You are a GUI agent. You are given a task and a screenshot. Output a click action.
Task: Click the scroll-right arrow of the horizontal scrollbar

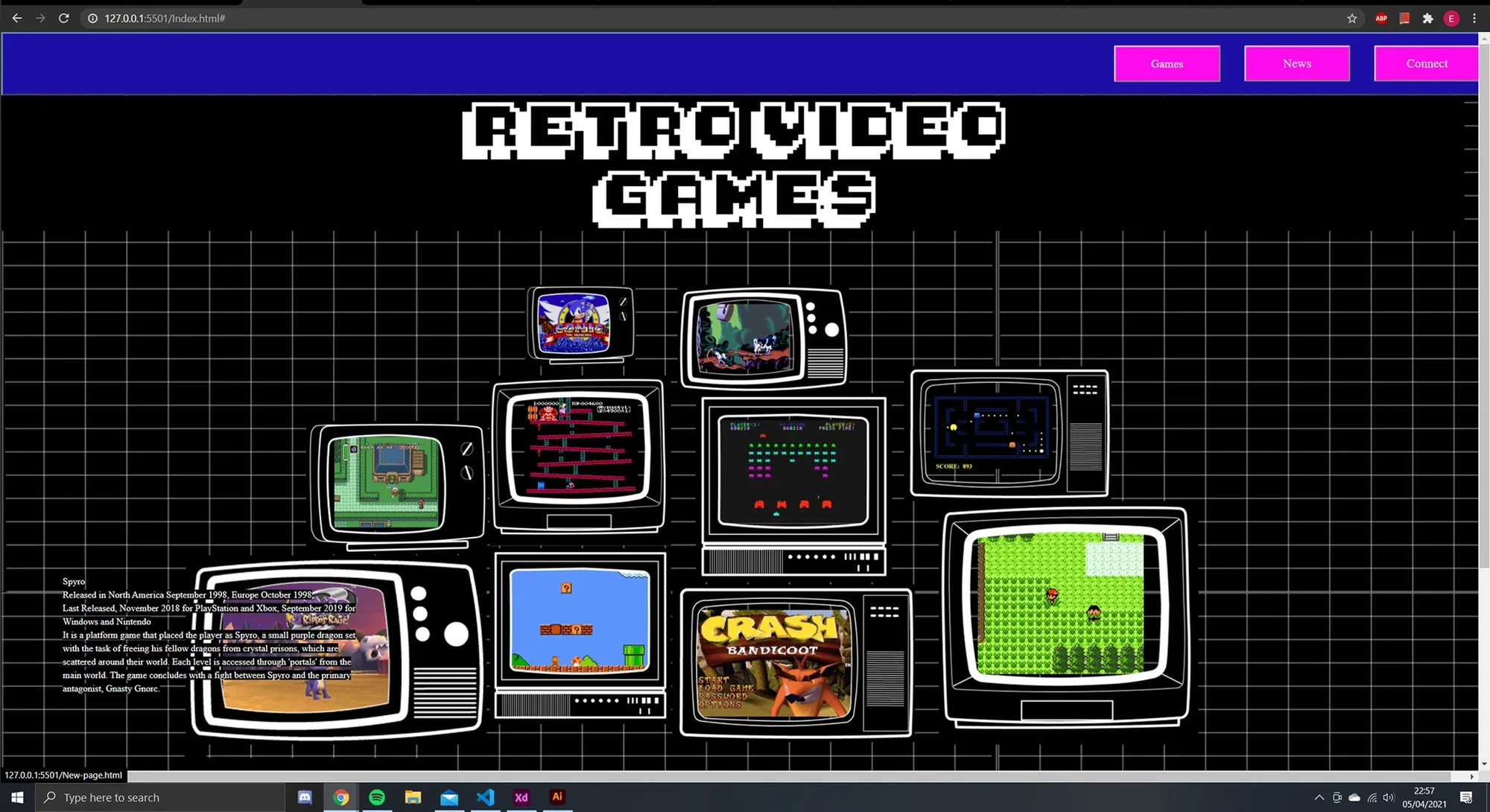click(x=1472, y=776)
